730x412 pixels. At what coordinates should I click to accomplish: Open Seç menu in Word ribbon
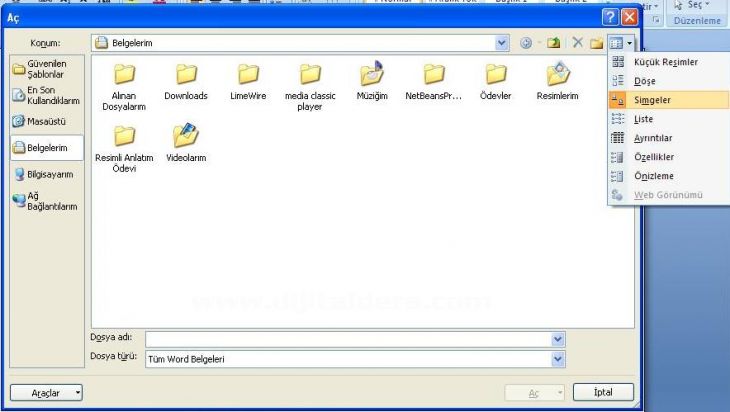point(691,5)
